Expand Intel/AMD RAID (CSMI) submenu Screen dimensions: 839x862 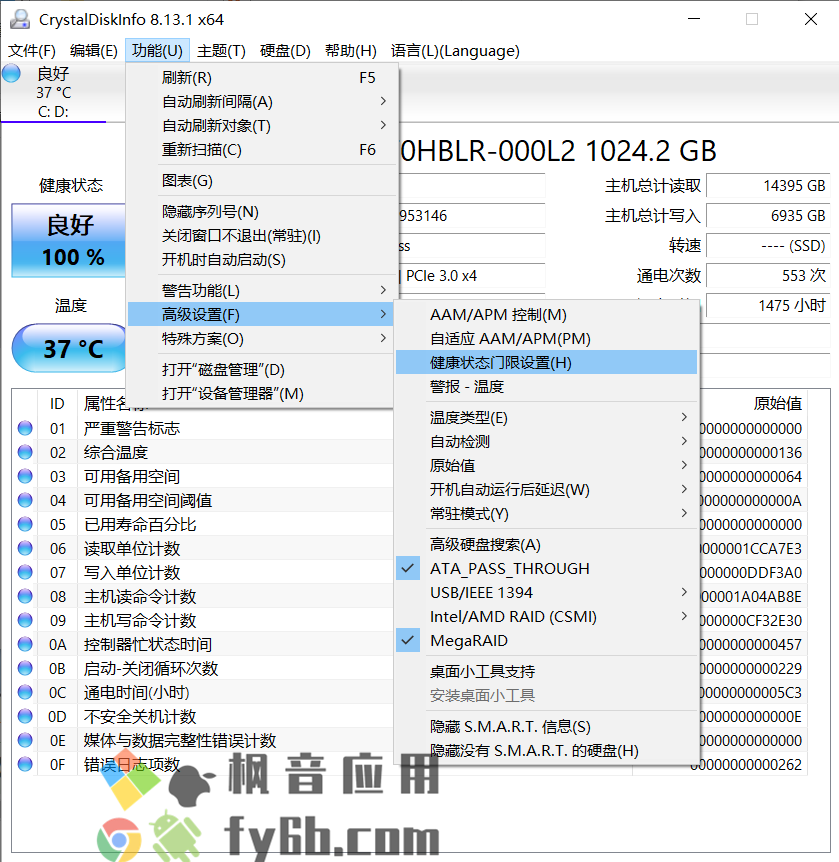(x=546, y=616)
